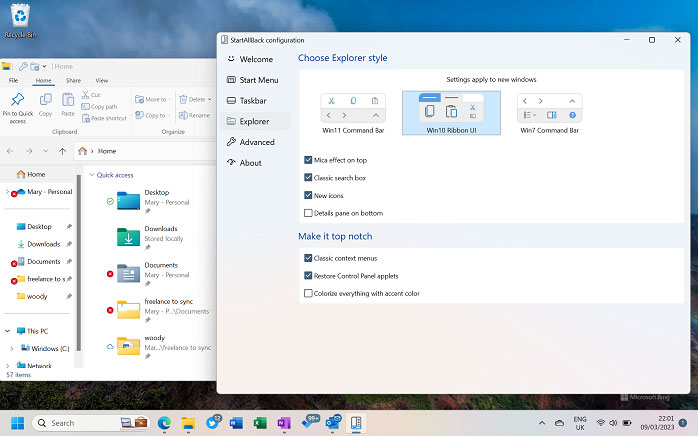Disable Mica effect on top
The image size is (698, 436).
(x=308, y=160)
